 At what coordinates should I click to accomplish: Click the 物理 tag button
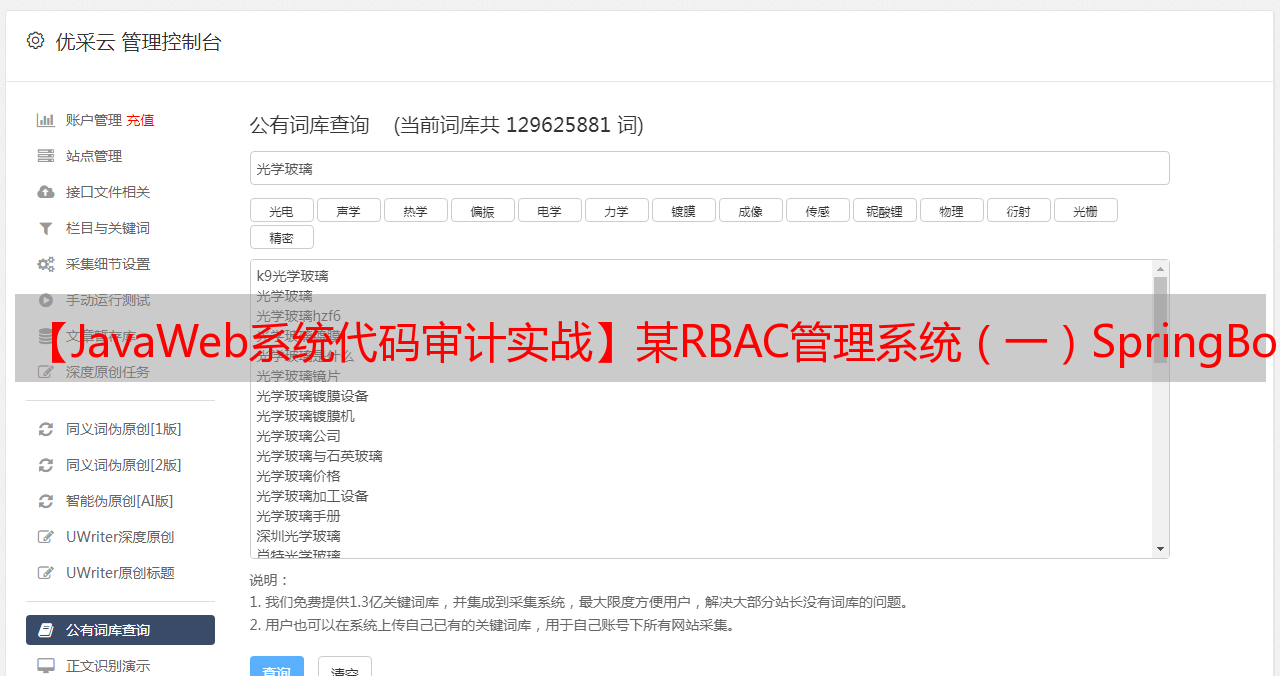pos(951,210)
